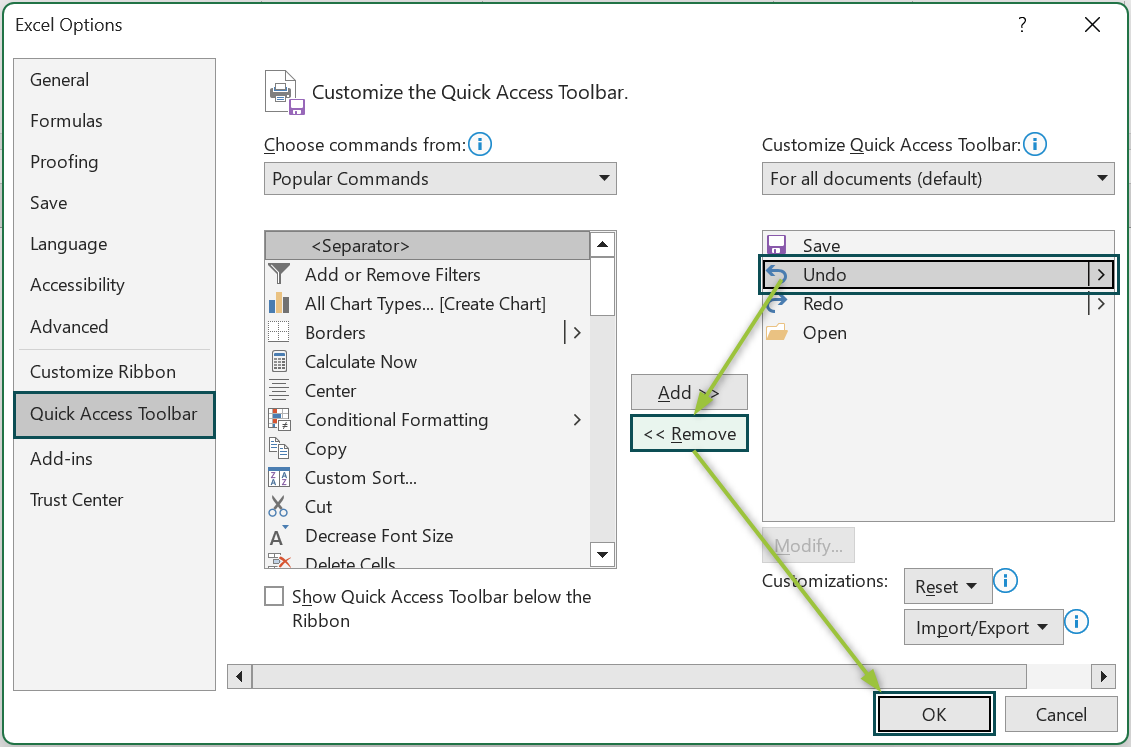
Task: Open the Accessibility options category
Action: coord(115,285)
